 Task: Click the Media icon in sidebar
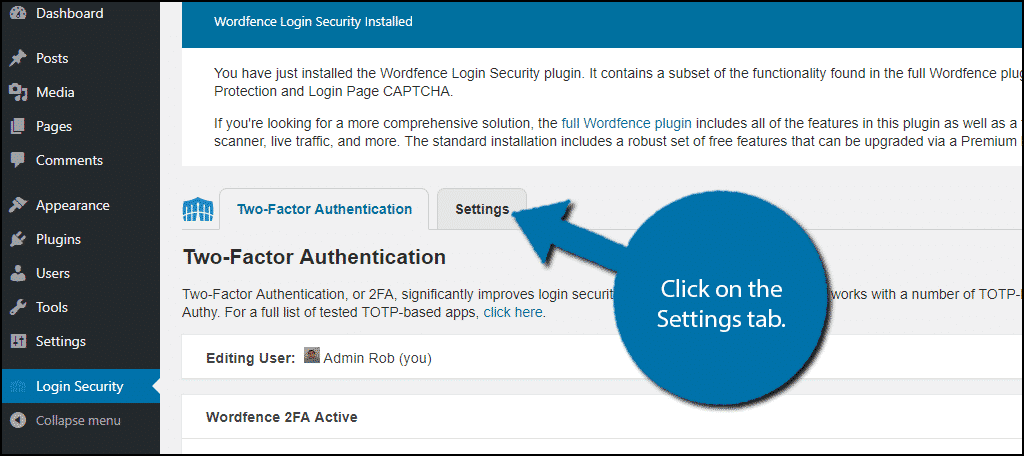(x=18, y=92)
